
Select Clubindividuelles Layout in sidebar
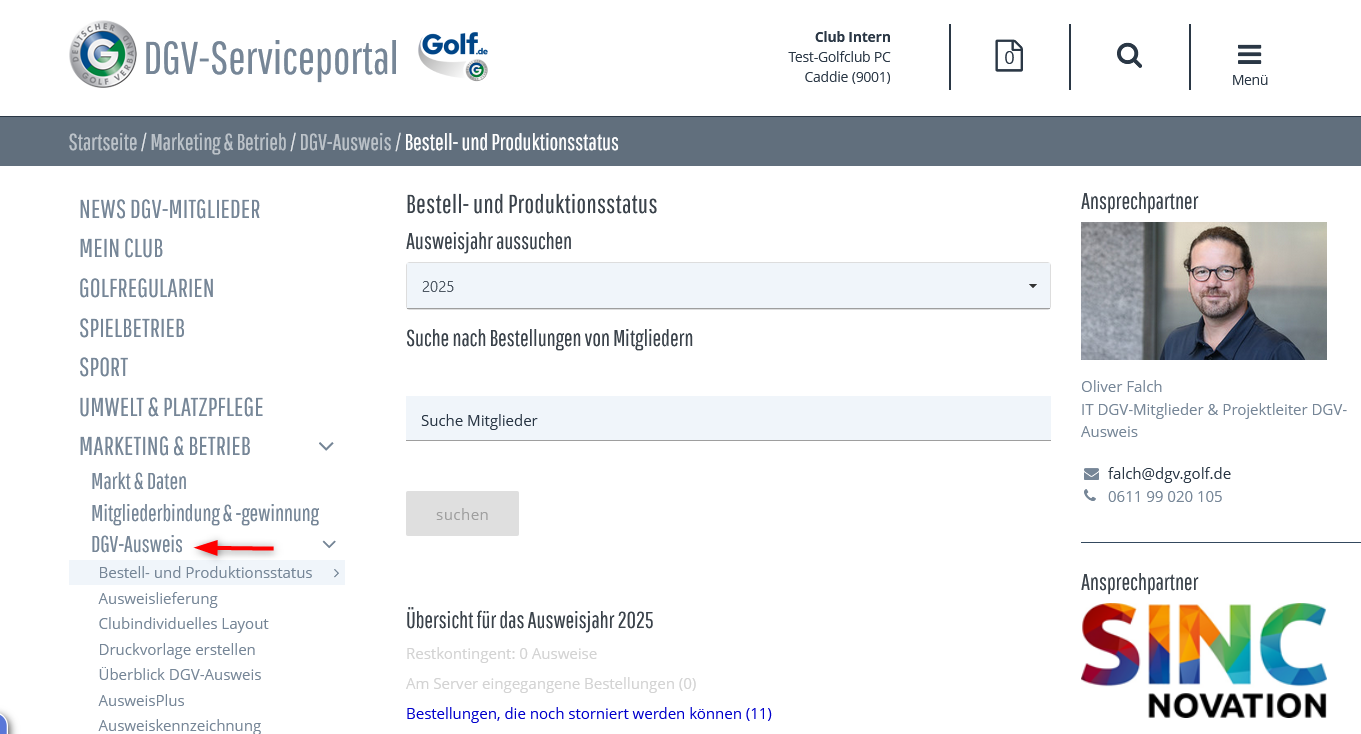click(x=183, y=623)
